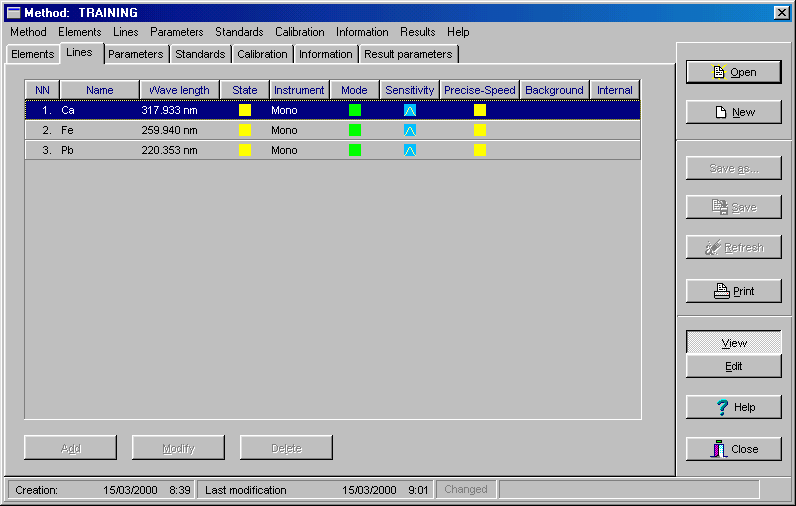
Task: Click the window icon in title bar
Action: click(14, 13)
